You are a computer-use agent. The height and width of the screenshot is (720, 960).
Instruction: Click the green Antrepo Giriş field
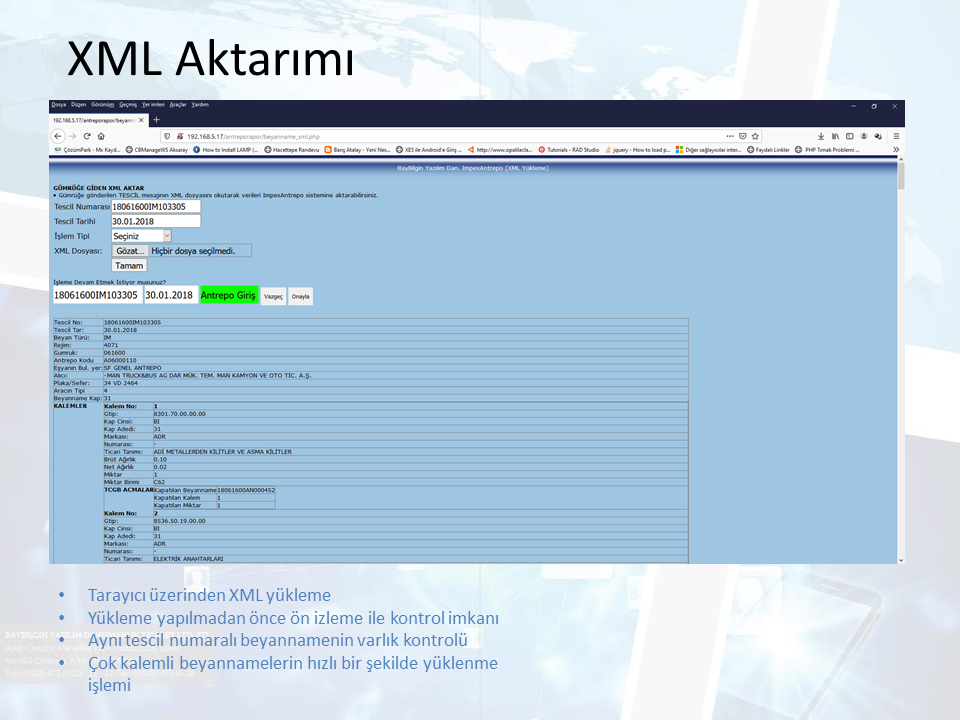(x=228, y=295)
